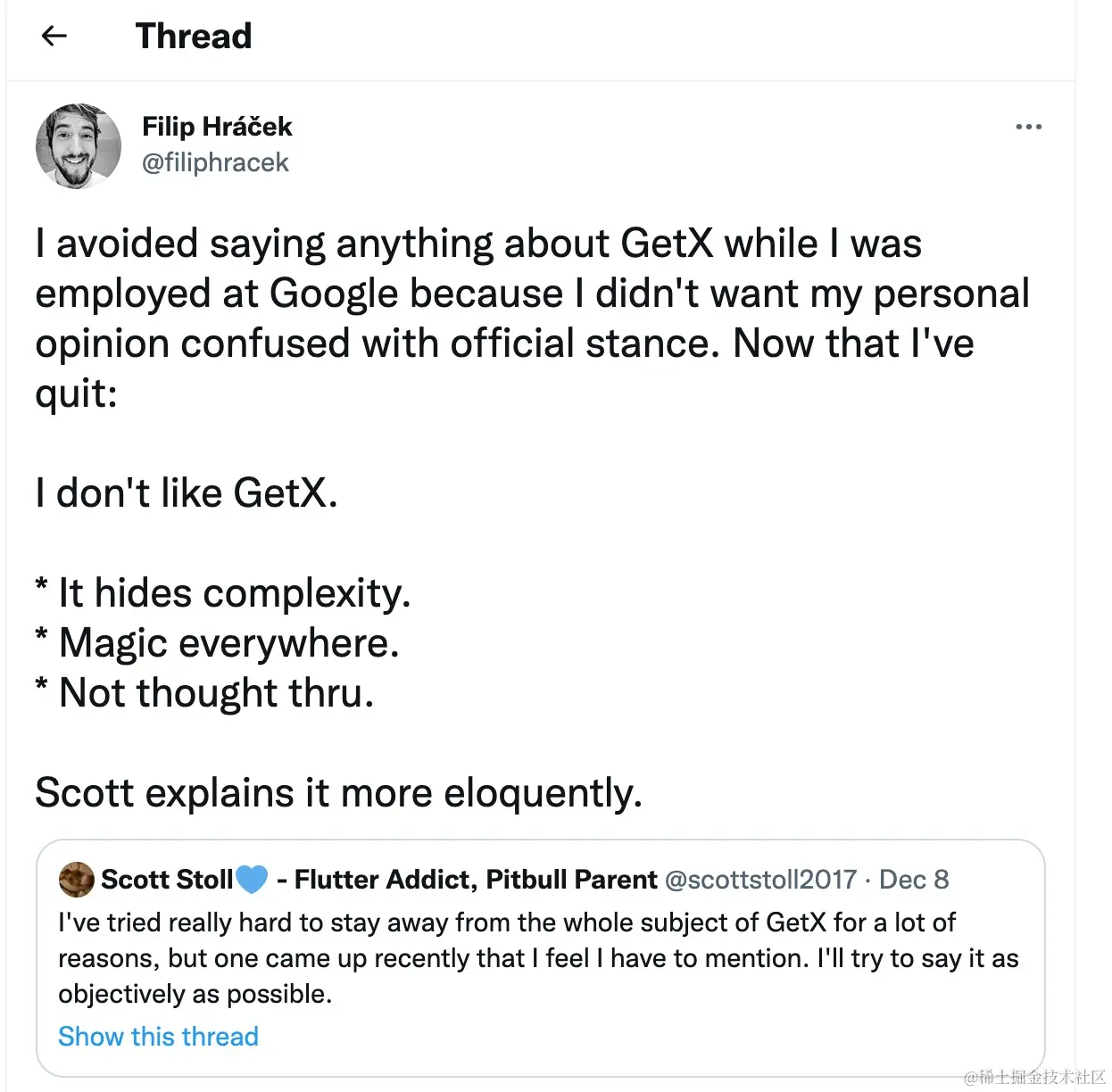Image resolution: width=1112 pixels, height=1092 pixels.
Task: Click the Dec 8 timestamp
Action: tap(914, 880)
